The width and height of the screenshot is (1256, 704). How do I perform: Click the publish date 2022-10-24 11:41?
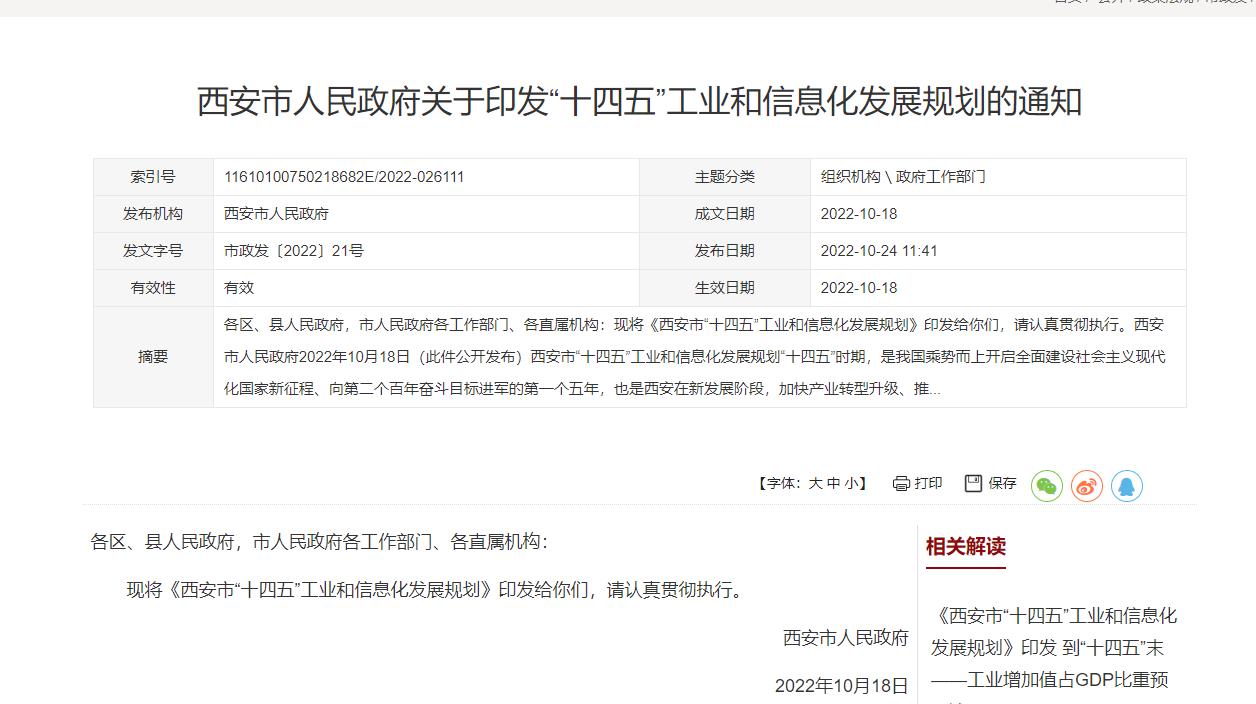click(x=878, y=251)
